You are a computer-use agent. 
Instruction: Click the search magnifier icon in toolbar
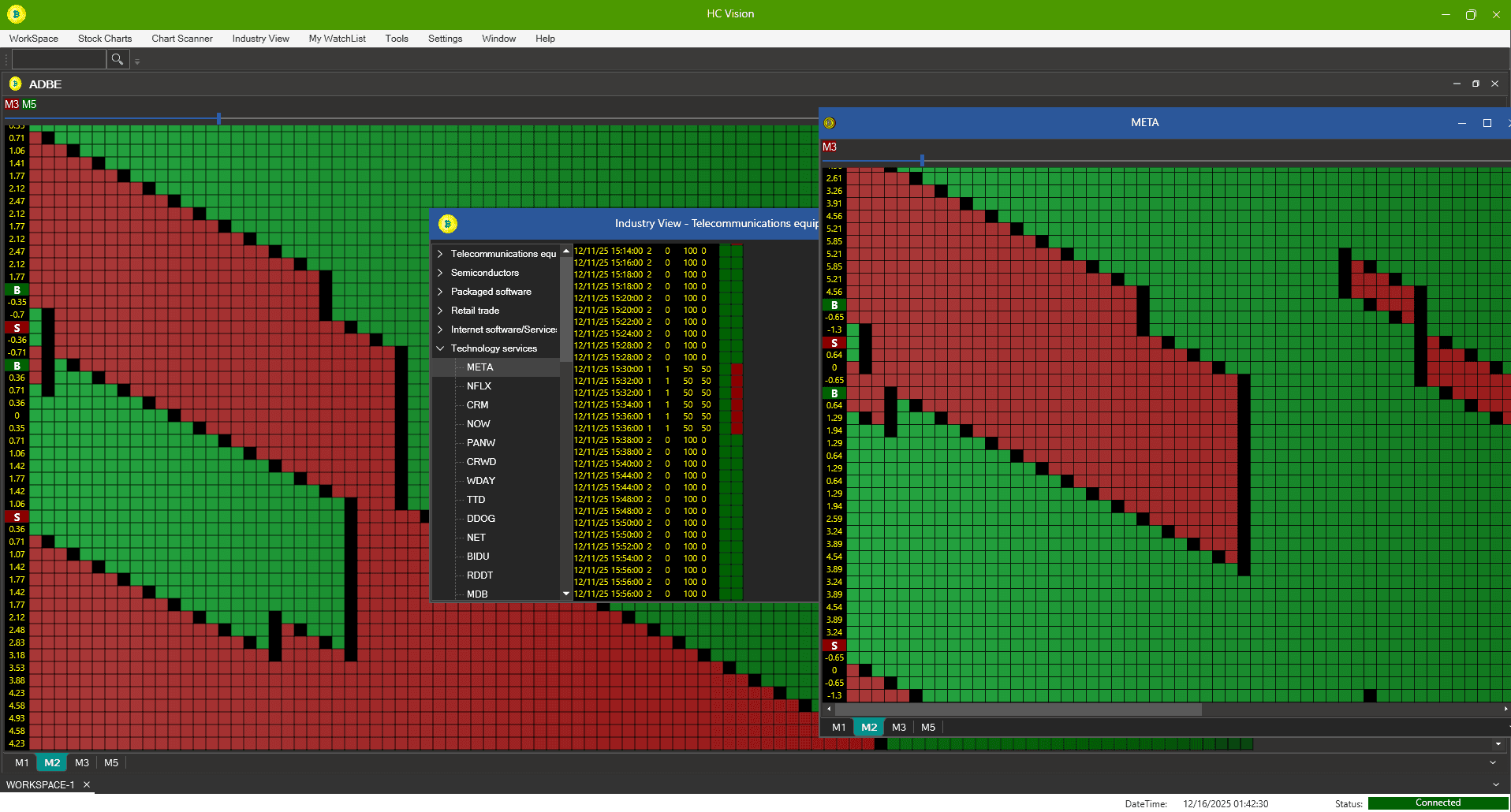click(117, 59)
